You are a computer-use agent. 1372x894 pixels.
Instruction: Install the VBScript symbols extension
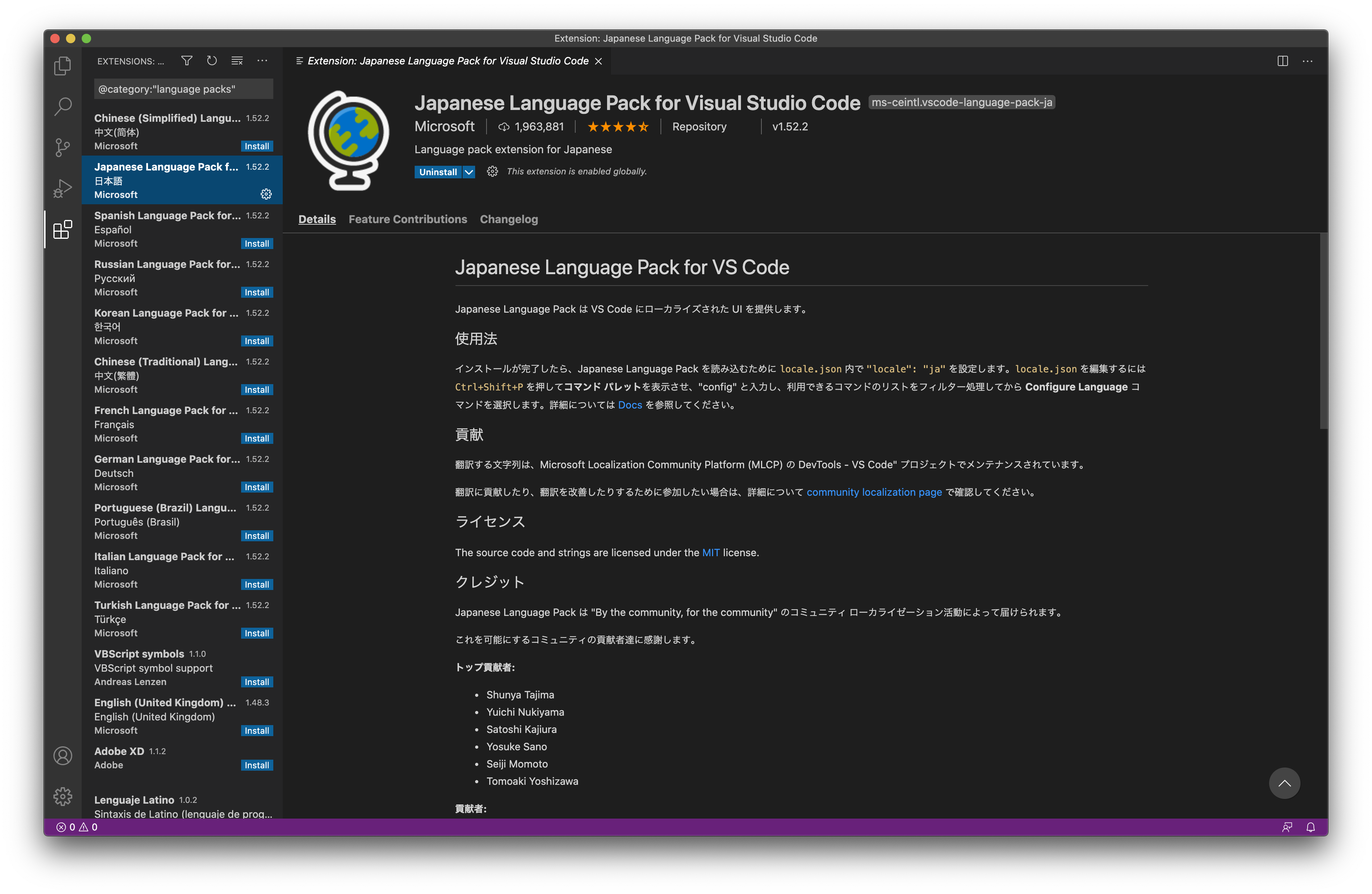(x=256, y=682)
